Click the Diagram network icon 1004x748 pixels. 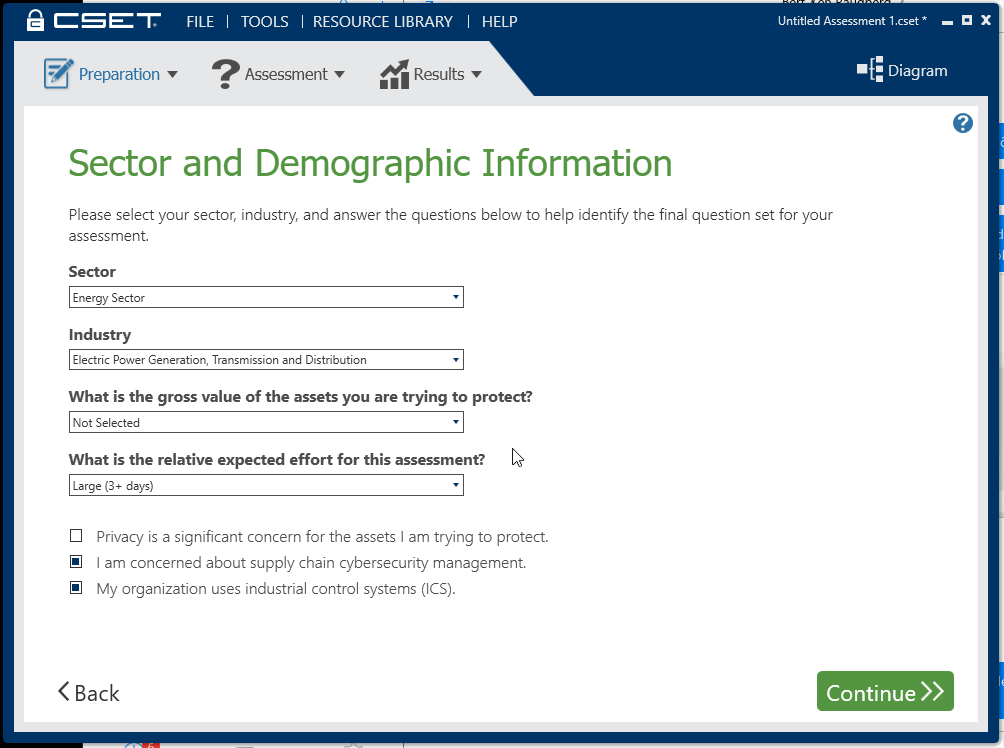870,69
